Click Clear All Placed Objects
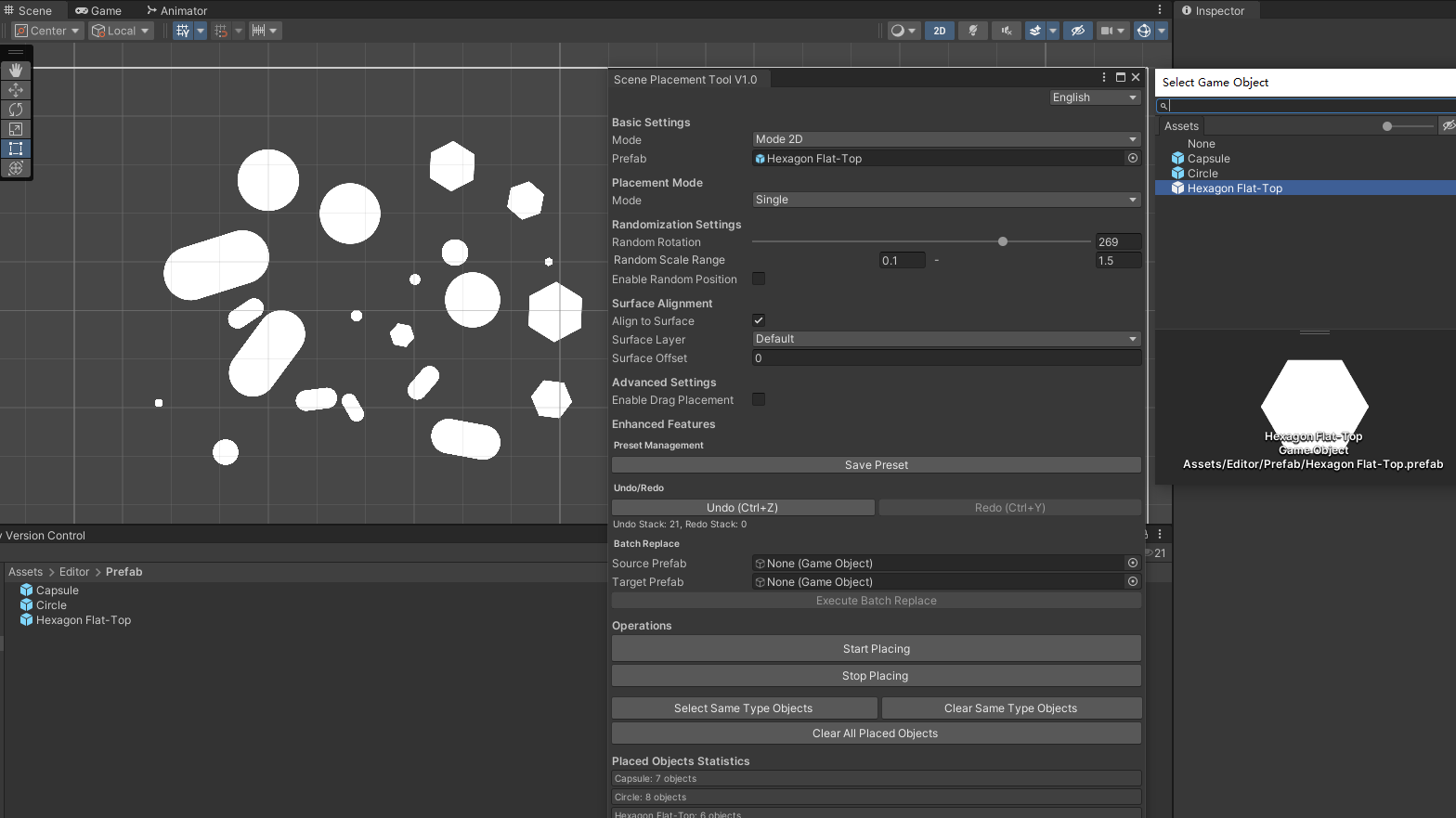Viewport: 1456px width, 818px height. tap(876, 734)
